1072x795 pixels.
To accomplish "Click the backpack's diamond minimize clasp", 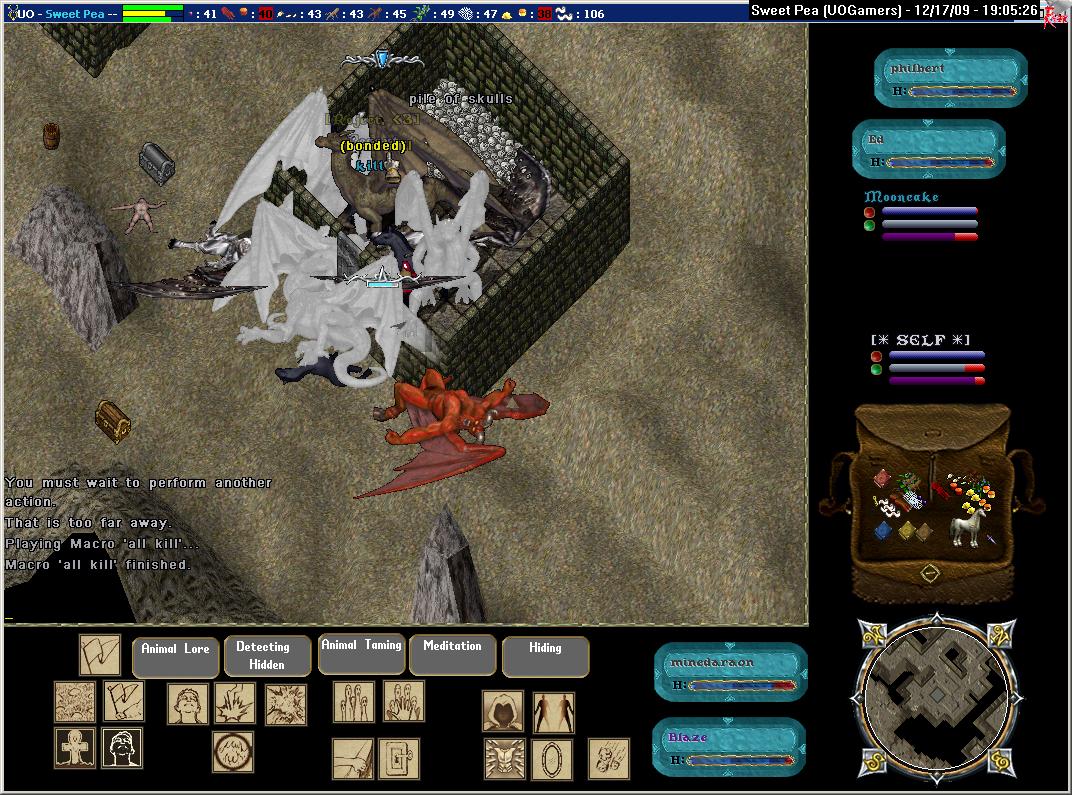I will 930,574.
